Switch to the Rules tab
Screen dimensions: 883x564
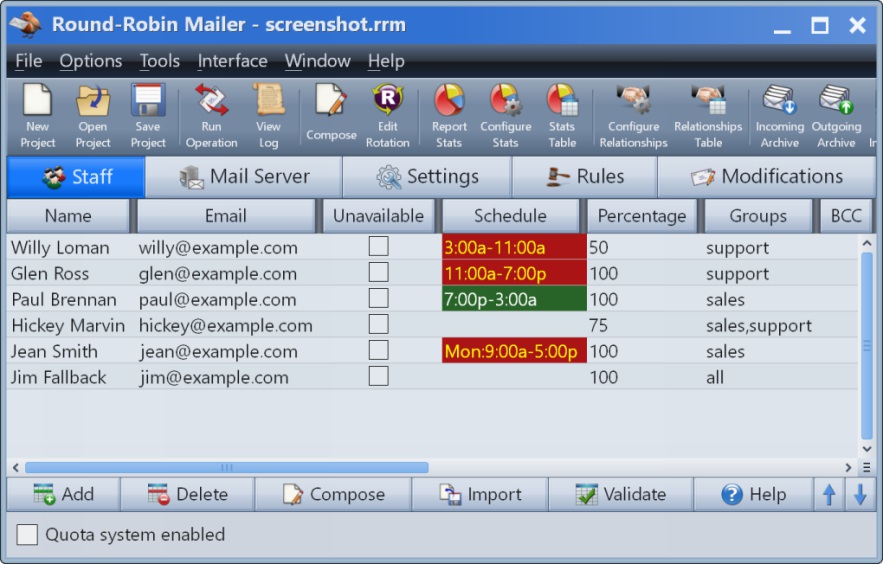(x=585, y=177)
